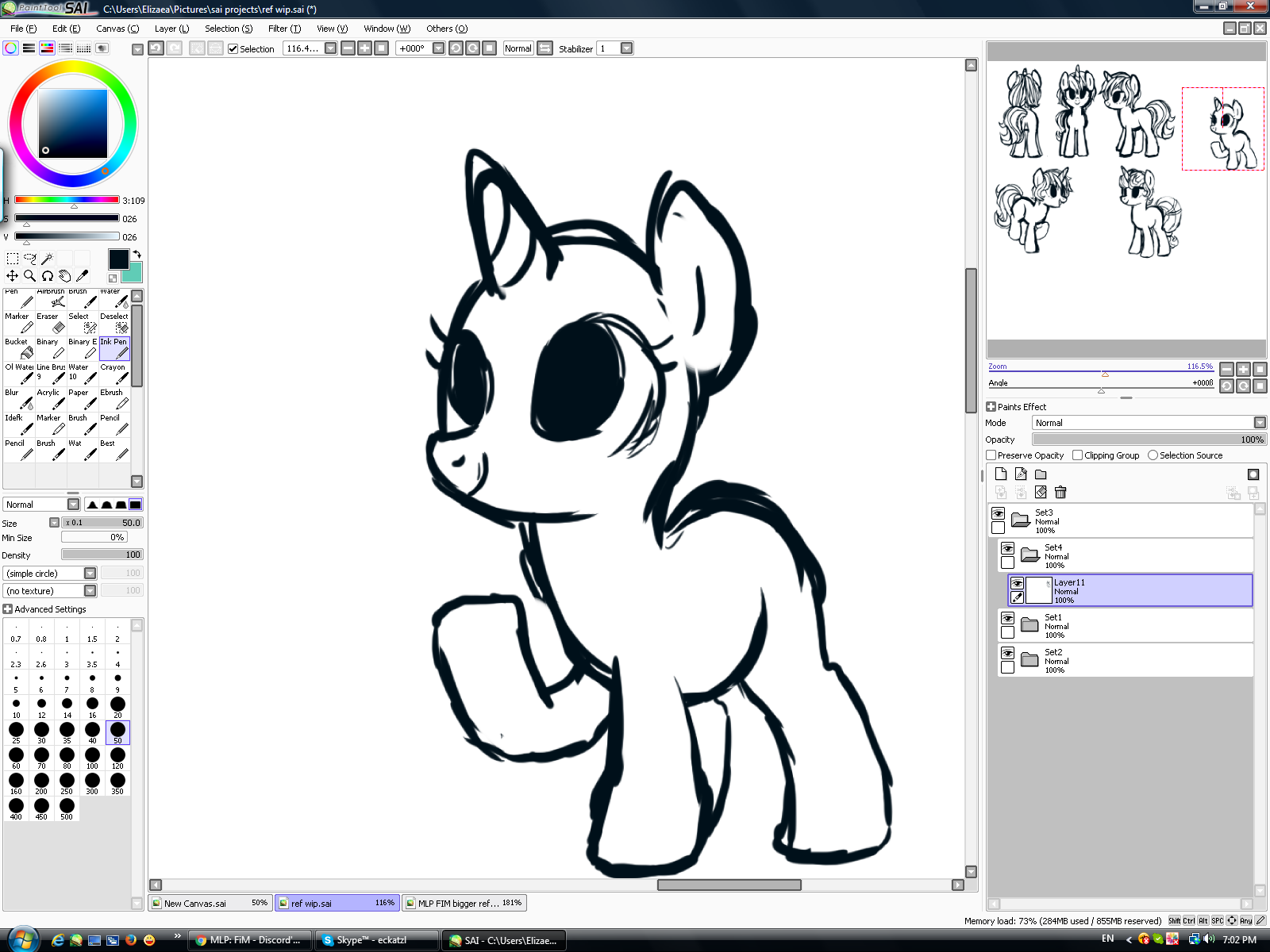Switch to MLP FIM bigger ref document tab

click(x=464, y=903)
